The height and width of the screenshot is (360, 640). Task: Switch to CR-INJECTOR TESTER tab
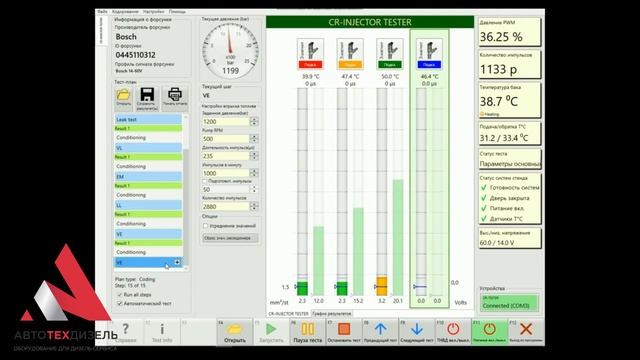[x=288, y=313]
